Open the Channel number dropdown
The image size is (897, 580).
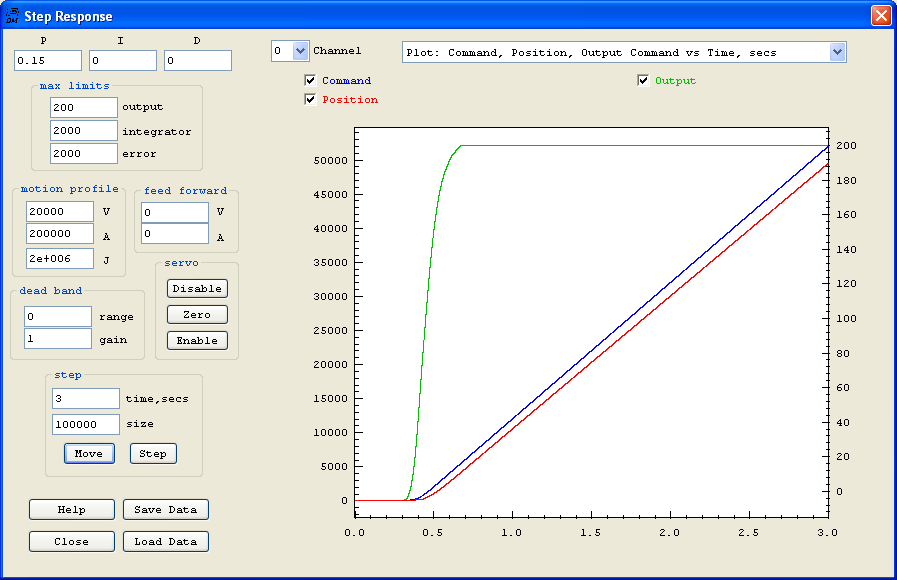pyautogui.click(x=300, y=51)
